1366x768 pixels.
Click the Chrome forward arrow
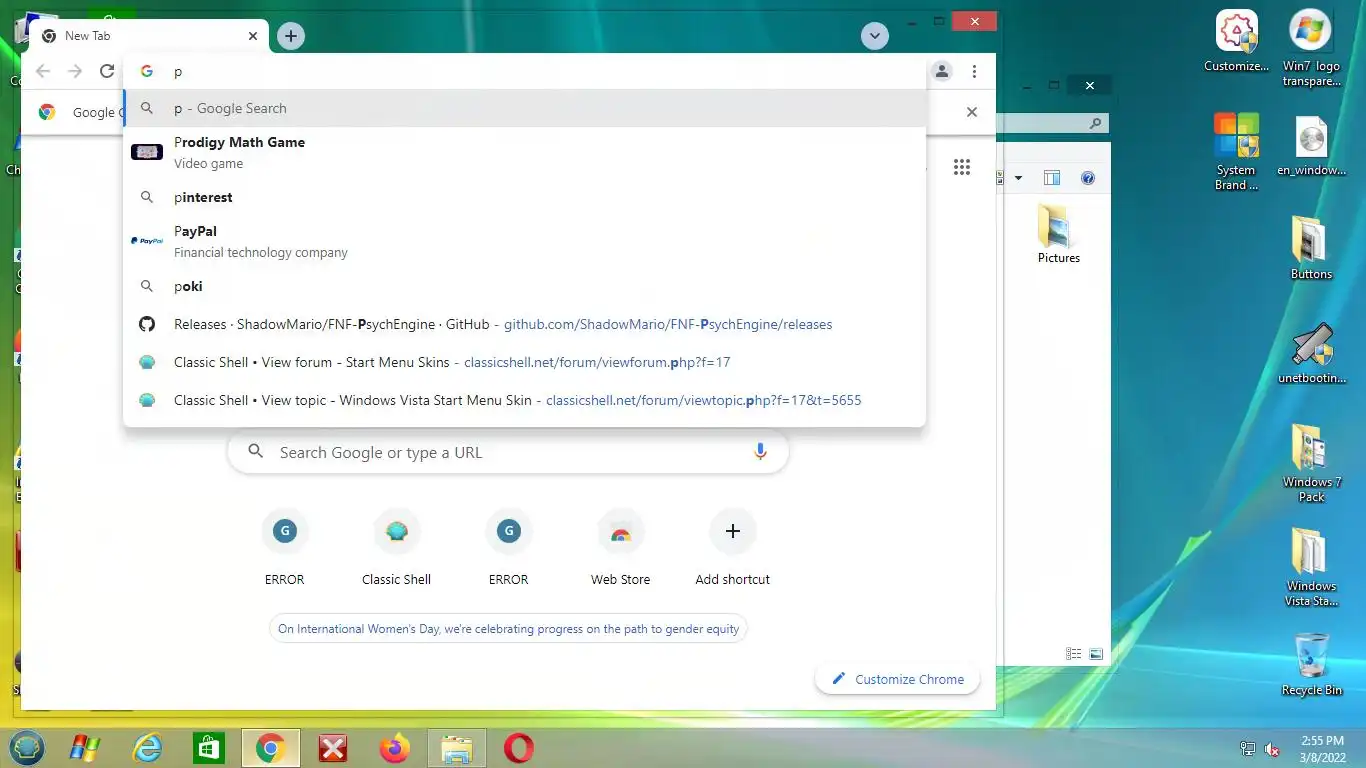pyautogui.click(x=75, y=71)
